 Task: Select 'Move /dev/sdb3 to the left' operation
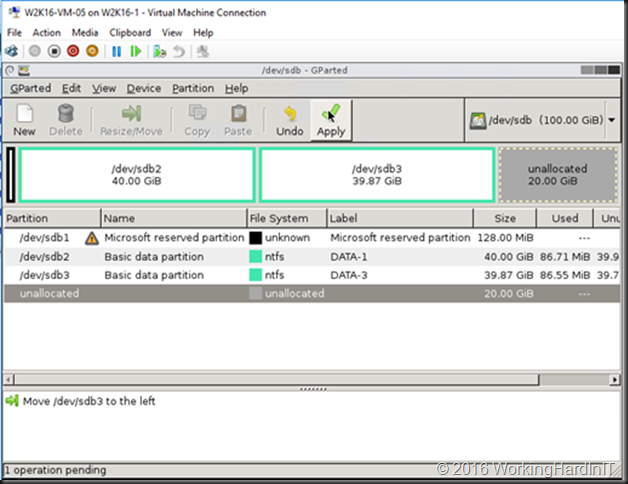(x=89, y=401)
